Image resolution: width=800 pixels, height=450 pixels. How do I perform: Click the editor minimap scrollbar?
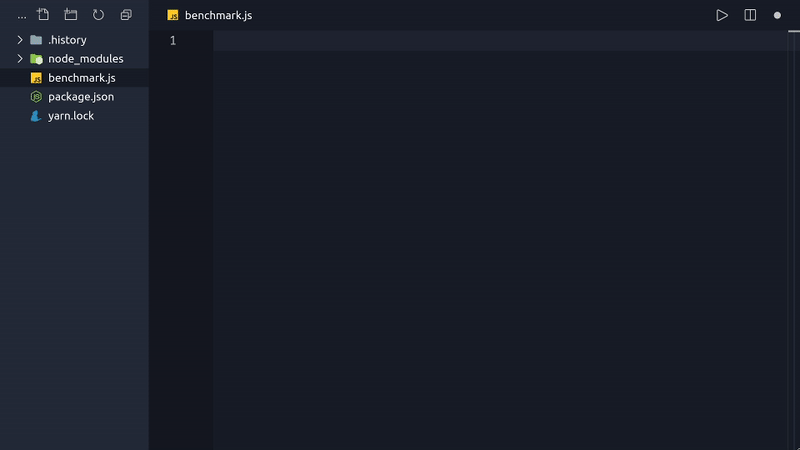tap(793, 240)
